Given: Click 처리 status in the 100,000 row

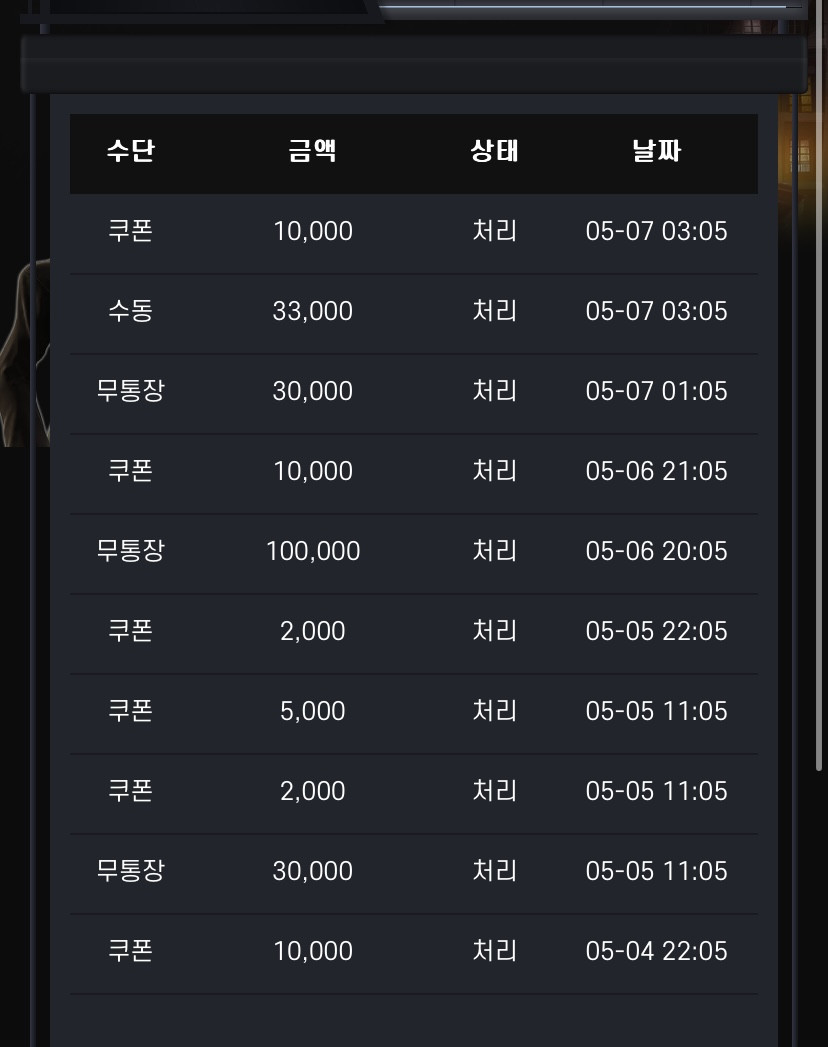Looking at the screenshot, I should 494,552.
